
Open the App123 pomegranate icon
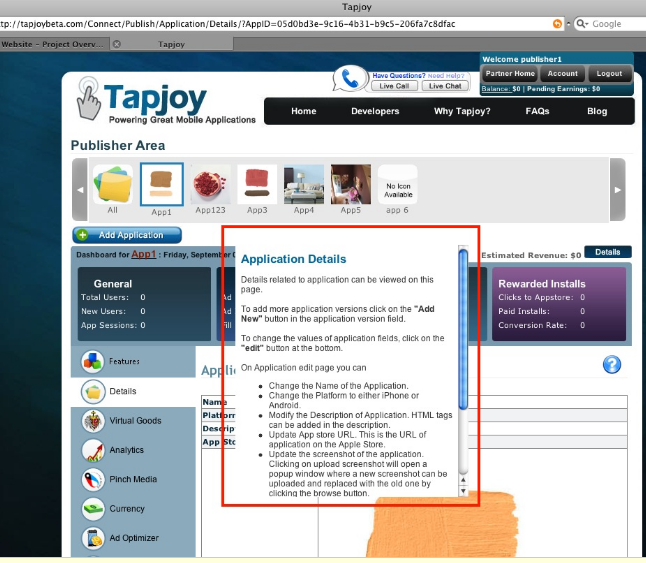point(211,184)
